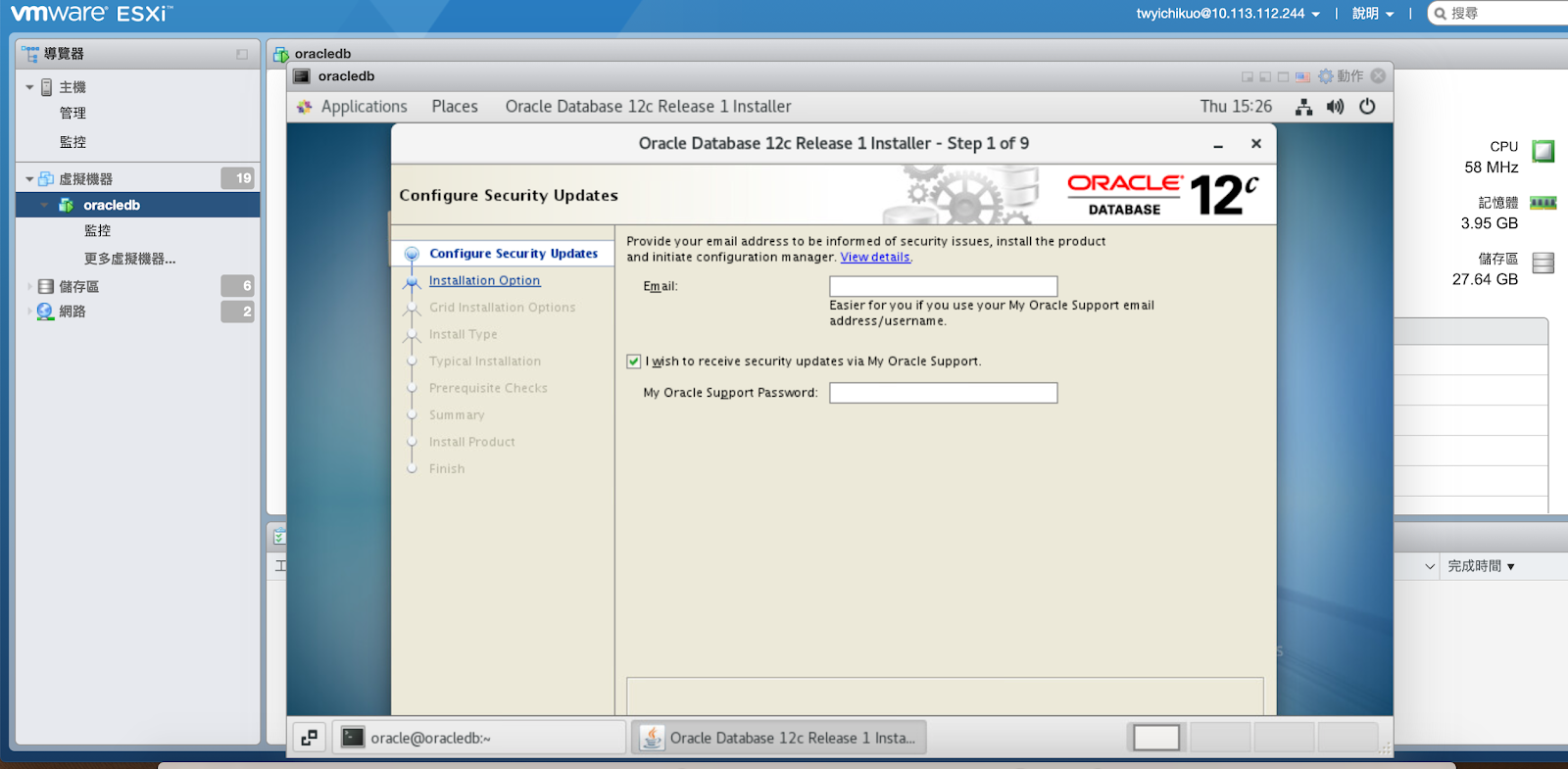Select 管理 under host

coord(73,114)
